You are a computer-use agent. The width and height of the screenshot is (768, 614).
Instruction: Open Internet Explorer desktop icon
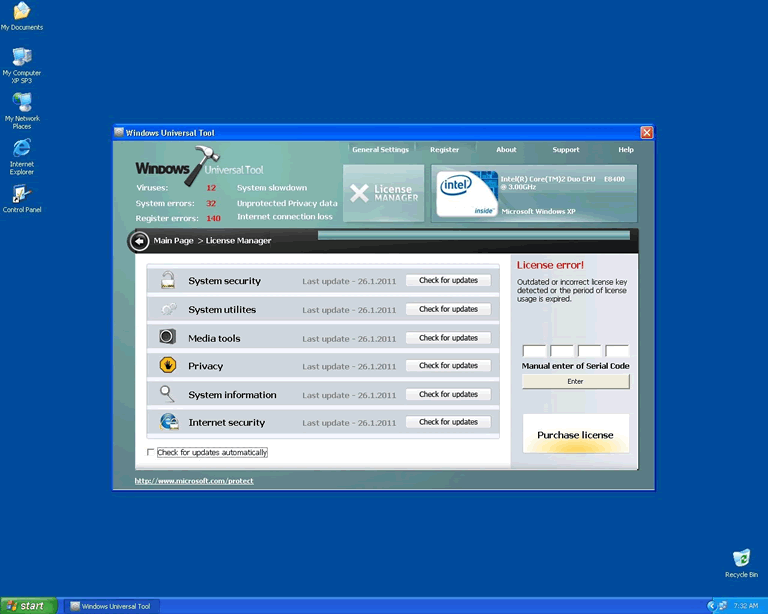pyautogui.click(x=21, y=151)
